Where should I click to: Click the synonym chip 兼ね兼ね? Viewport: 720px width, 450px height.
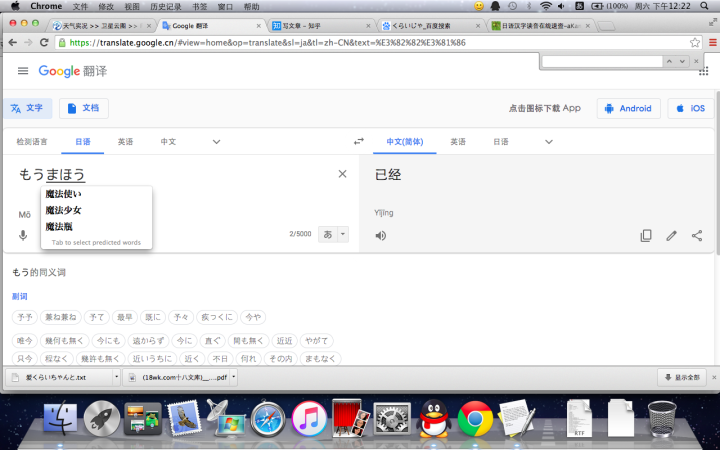pos(61,317)
